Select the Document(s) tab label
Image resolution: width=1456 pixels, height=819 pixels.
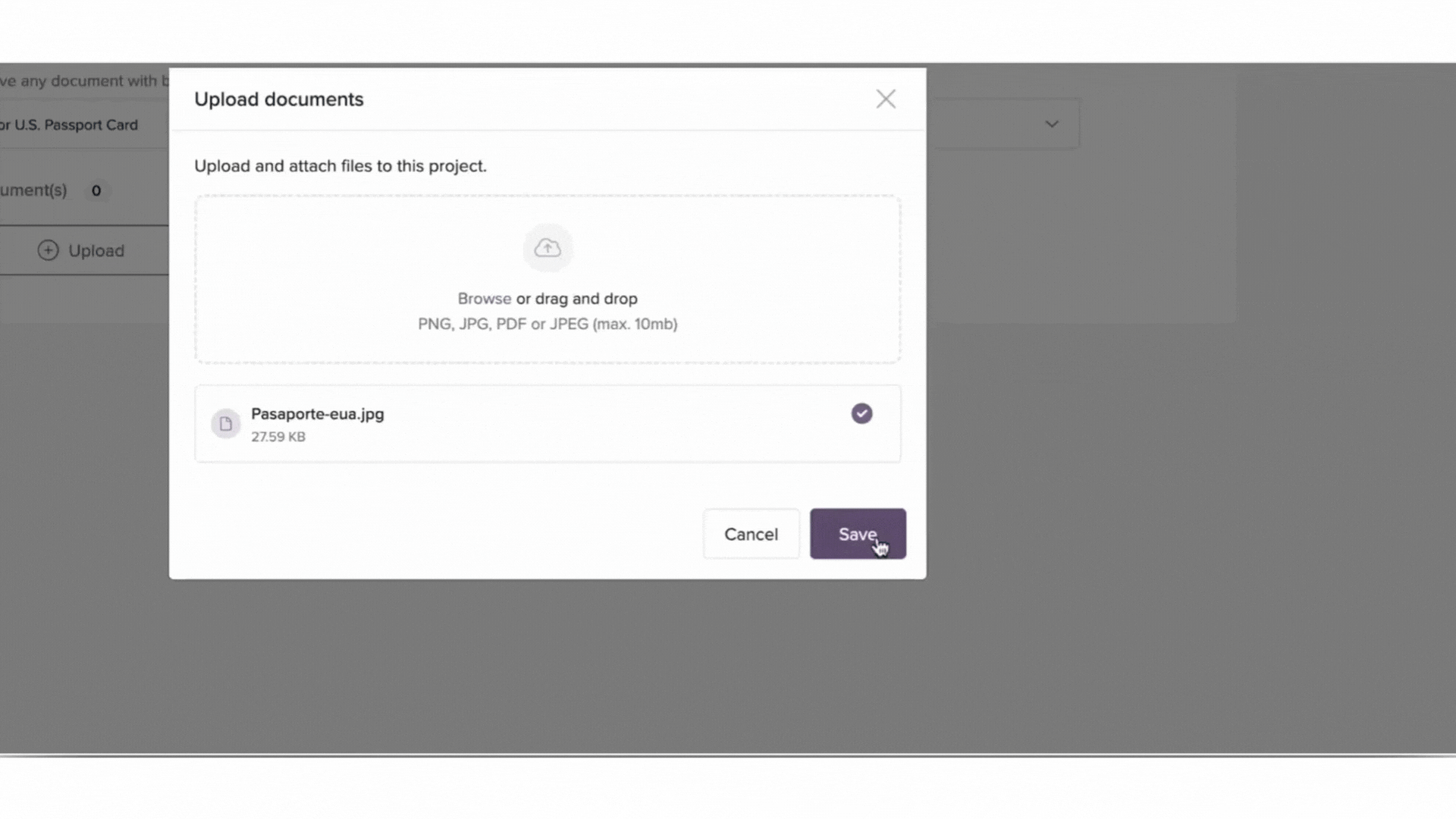33,190
